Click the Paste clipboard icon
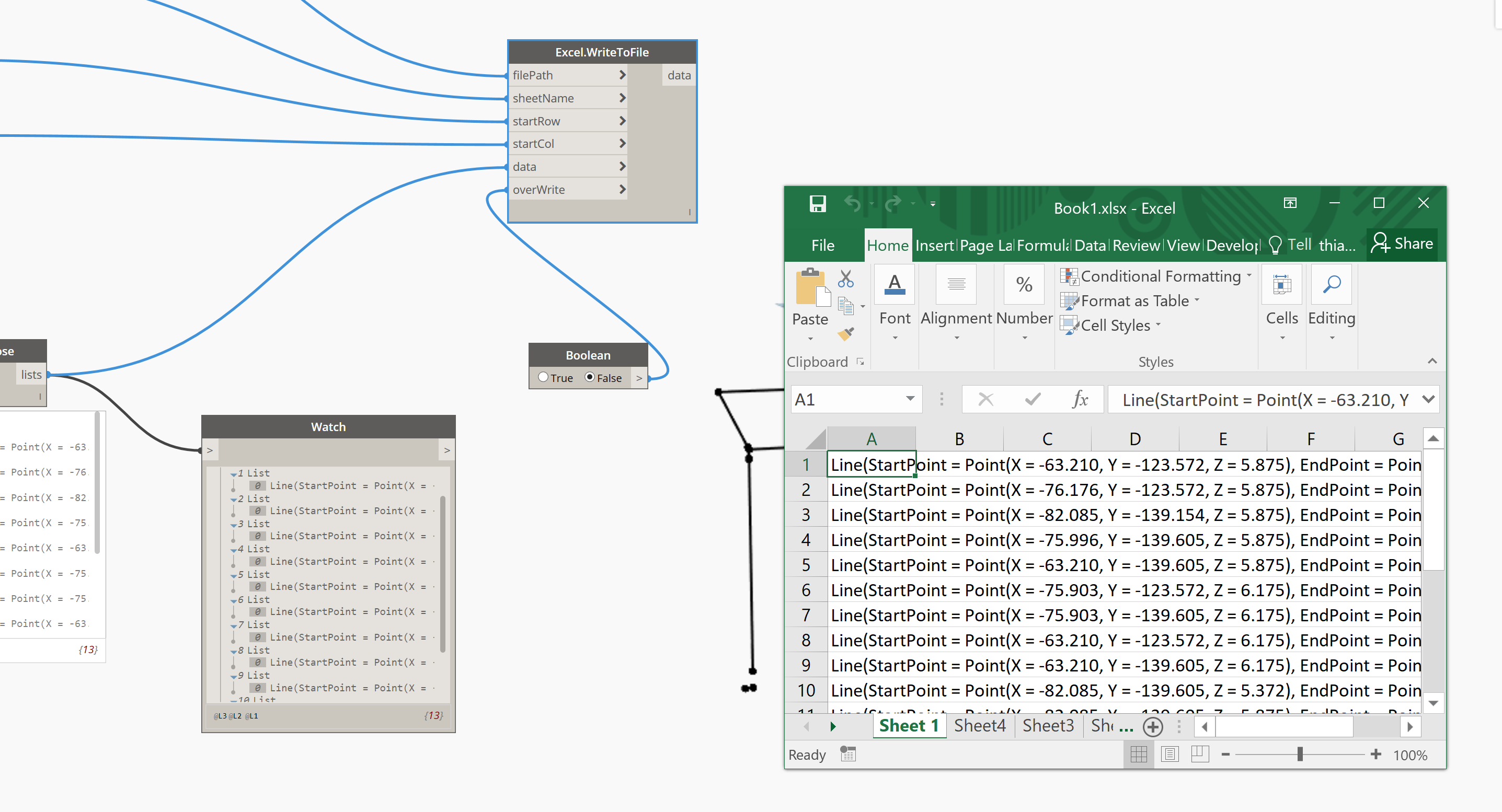This screenshot has height=812, width=1502. point(810,288)
